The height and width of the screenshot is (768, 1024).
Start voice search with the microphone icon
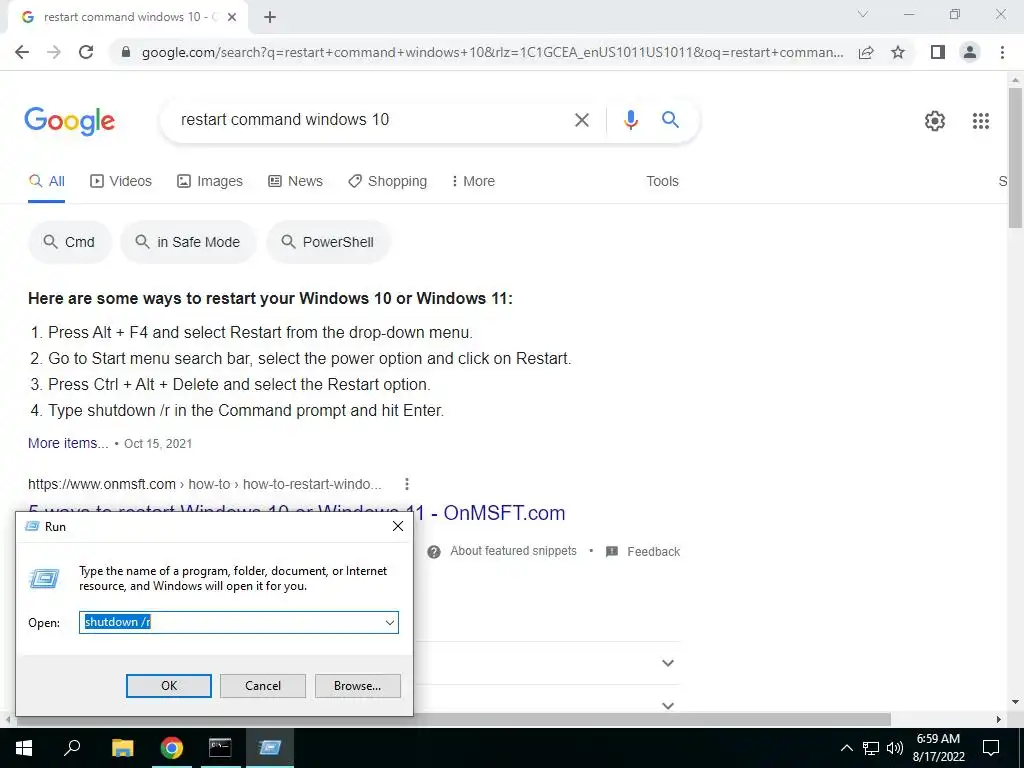(630, 120)
